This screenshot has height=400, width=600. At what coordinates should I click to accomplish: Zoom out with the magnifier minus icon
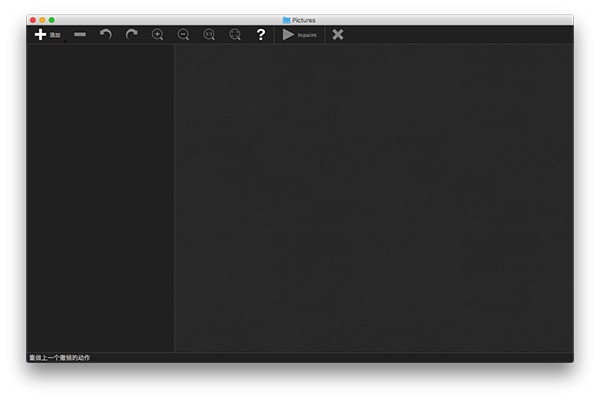(x=183, y=34)
